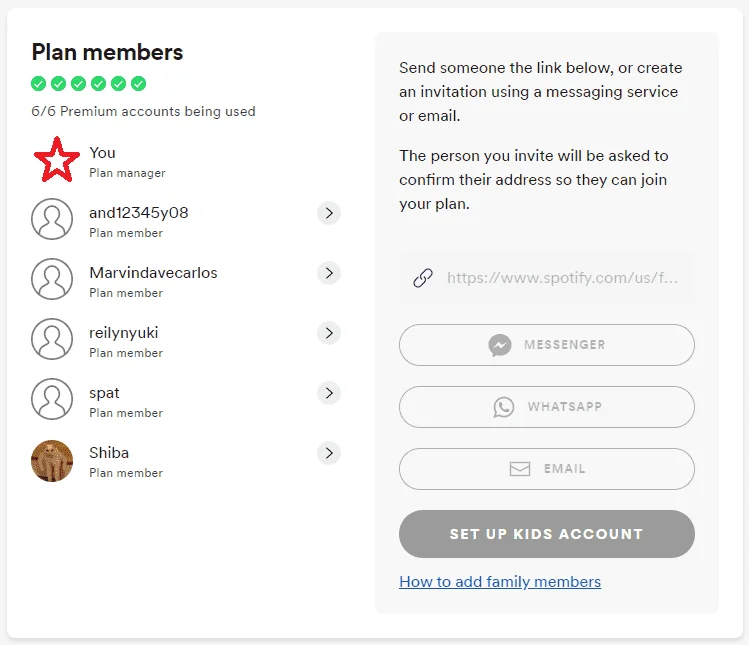Select the Spotify invite link field
Image resolution: width=749 pixels, height=645 pixels.
[x=547, y=278]
